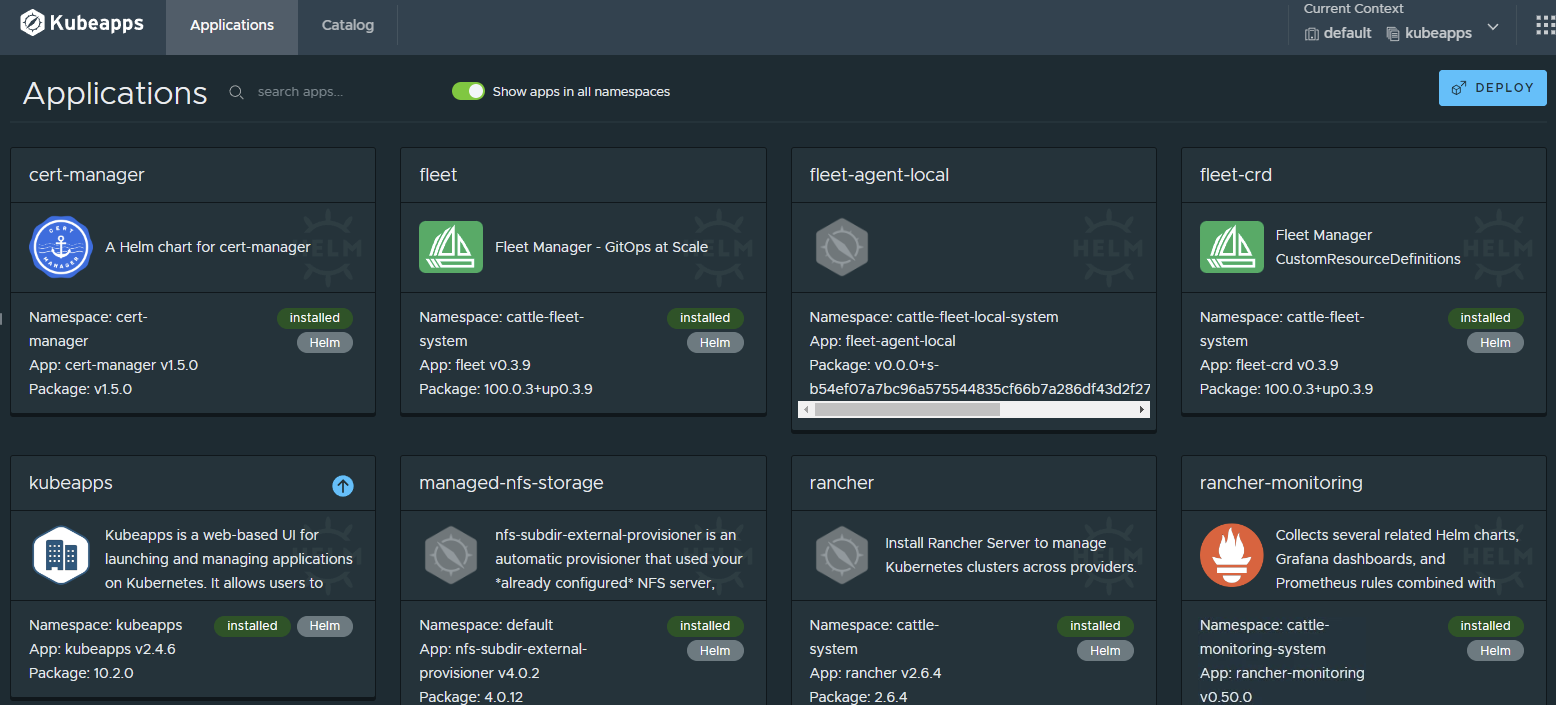This screenshot has height=705, width=1556.
Task: Open the Catalog tab
Action: point(348,25)
